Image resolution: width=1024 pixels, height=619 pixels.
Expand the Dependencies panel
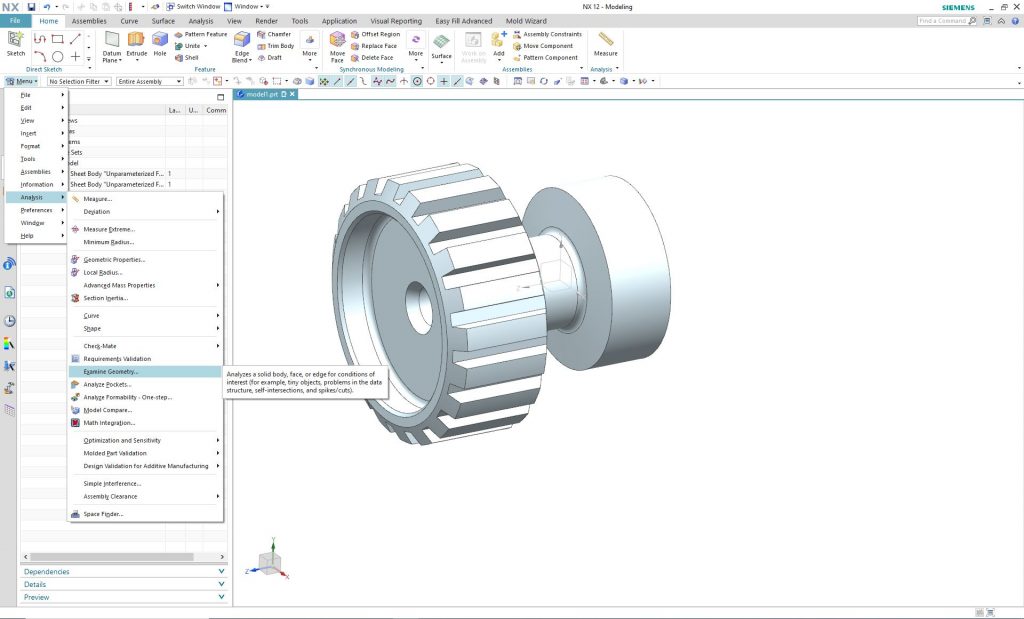[x=124, y=572]
